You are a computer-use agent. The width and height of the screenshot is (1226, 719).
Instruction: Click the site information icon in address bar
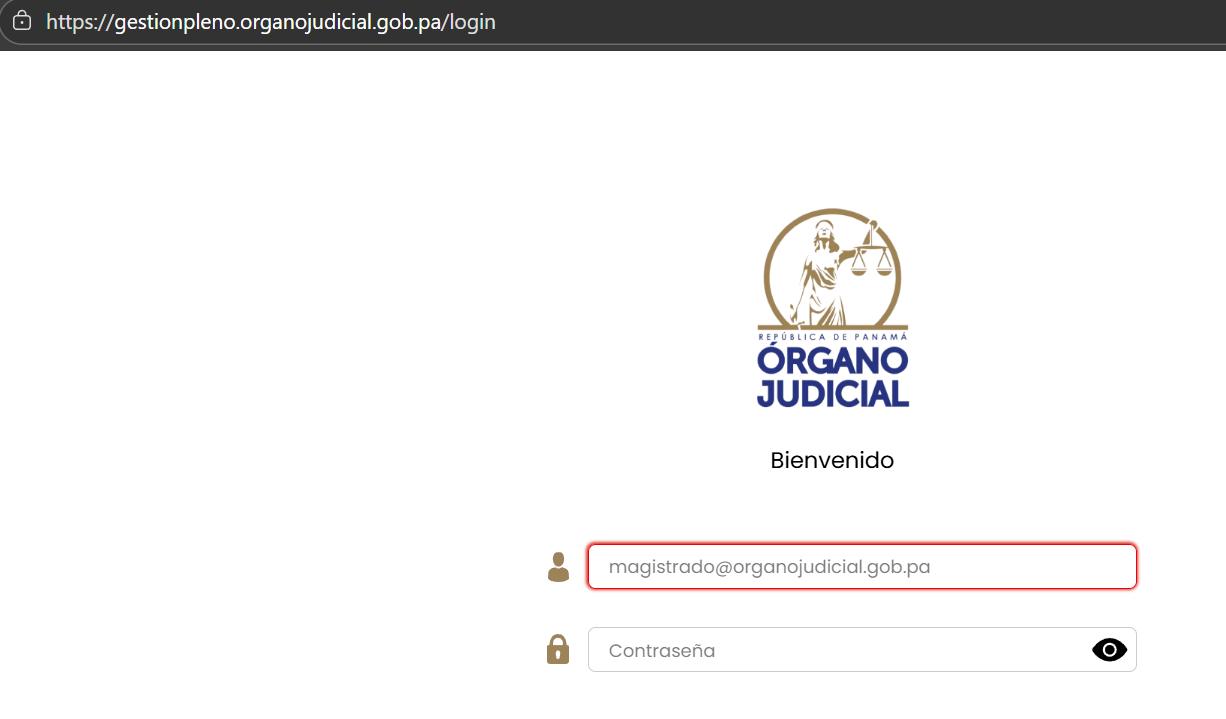point(22,21)
